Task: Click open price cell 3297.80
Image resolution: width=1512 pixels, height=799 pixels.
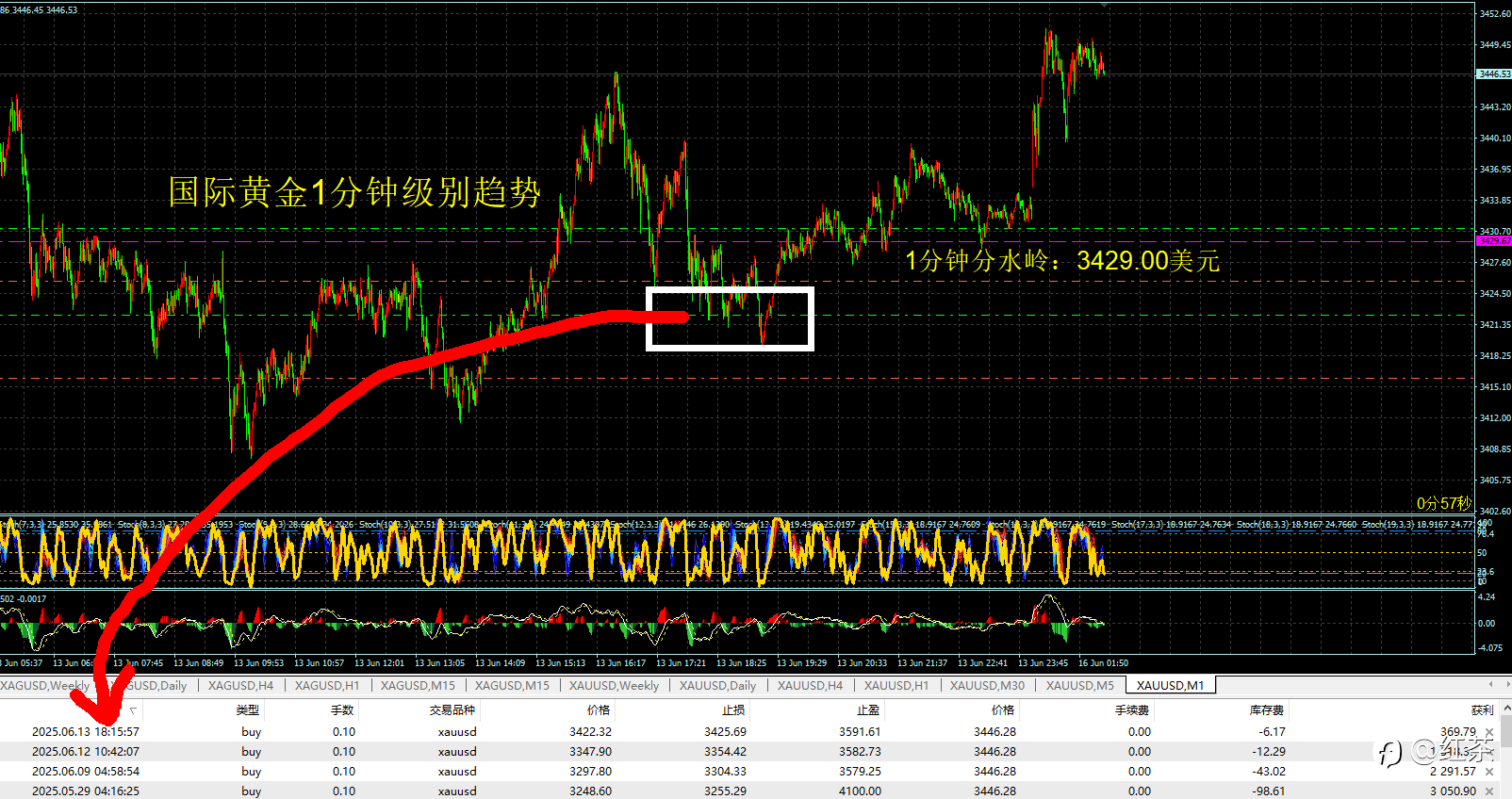Action: pos(590,772)
